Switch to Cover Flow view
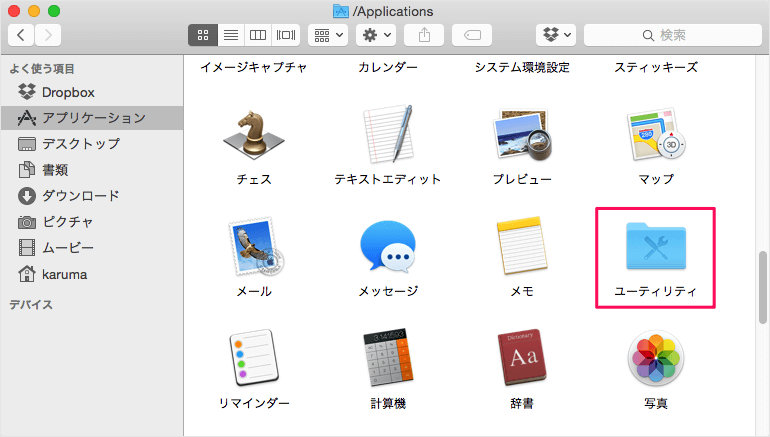Screen dimensions: 770x437 click(x=286, y=35)
